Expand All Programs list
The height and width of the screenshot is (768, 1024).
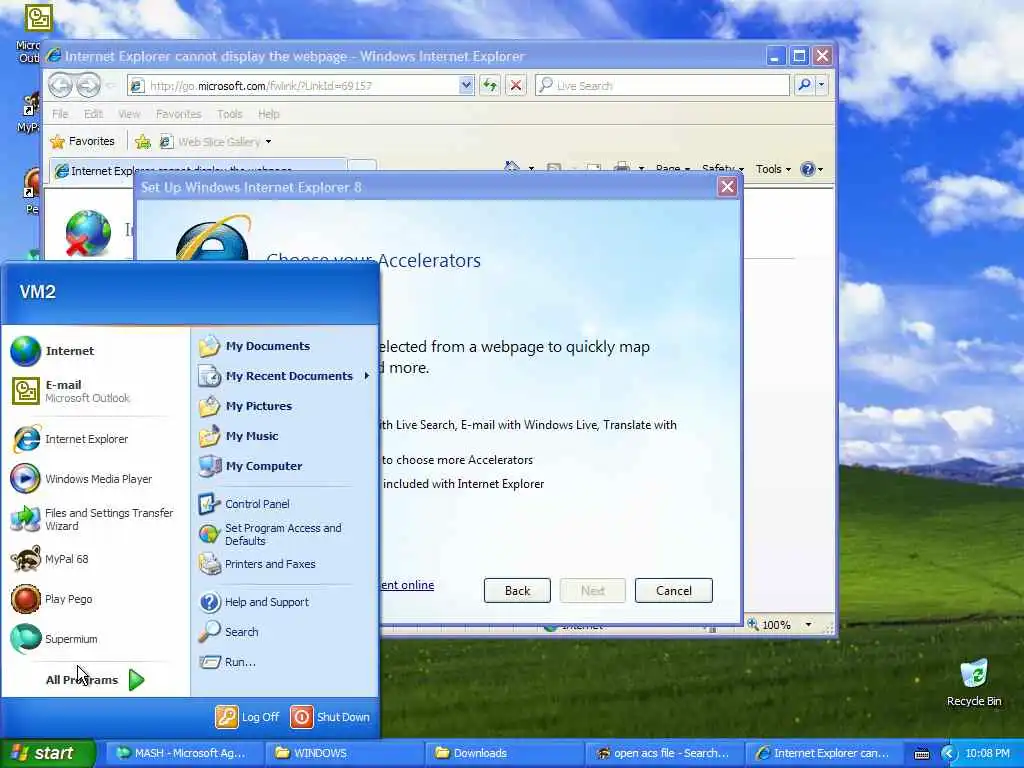coord(95,680)
